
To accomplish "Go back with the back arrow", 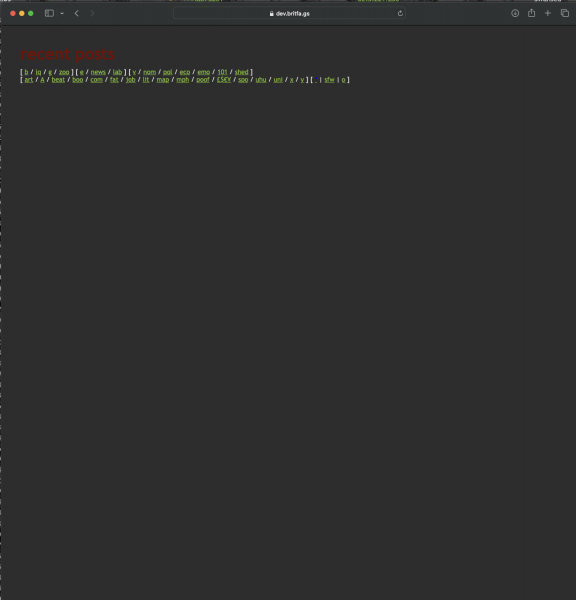I will pyautogui.click(x=77, y=13).
